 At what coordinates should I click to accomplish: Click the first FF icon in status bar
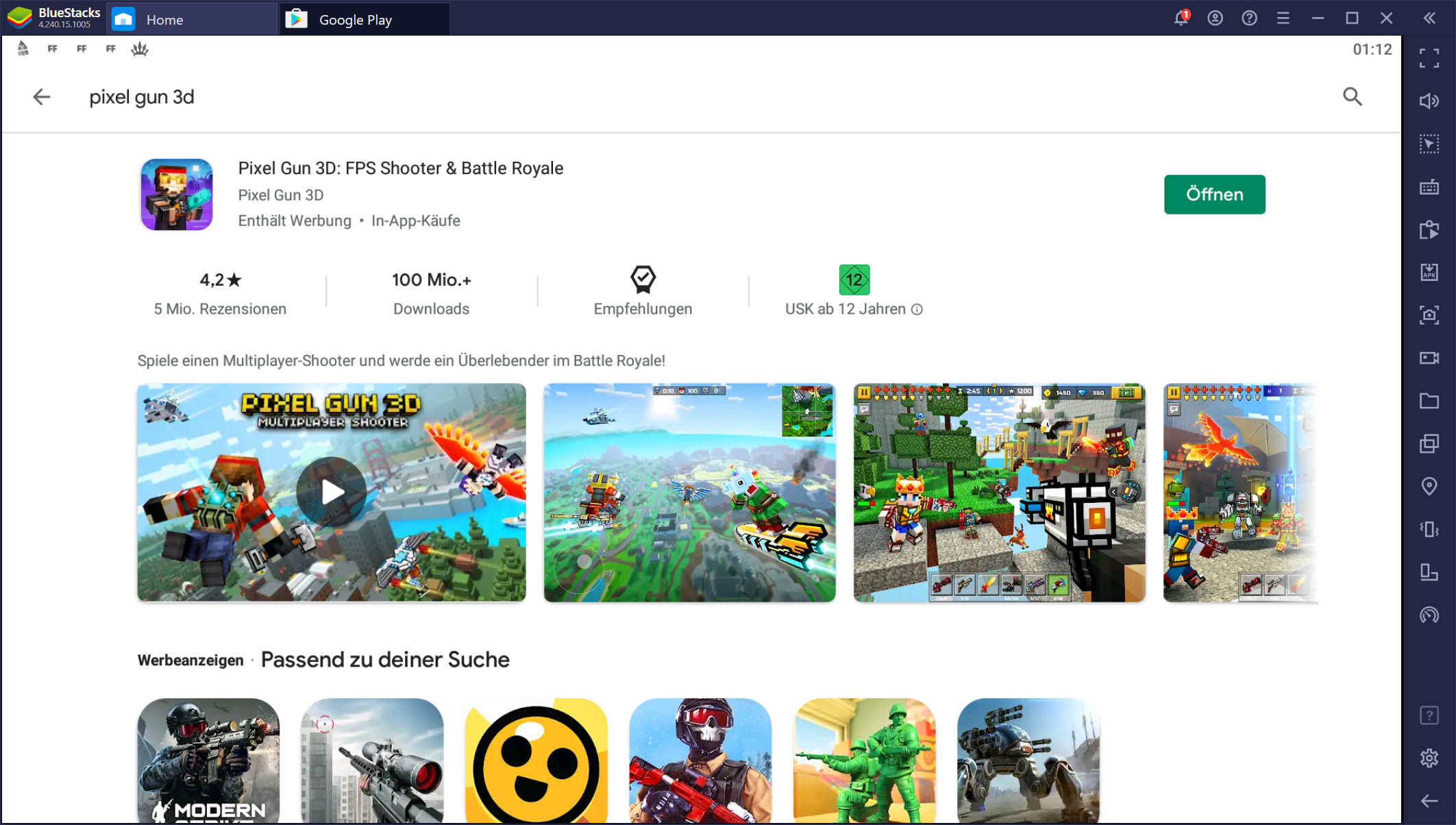pos(53,49)
